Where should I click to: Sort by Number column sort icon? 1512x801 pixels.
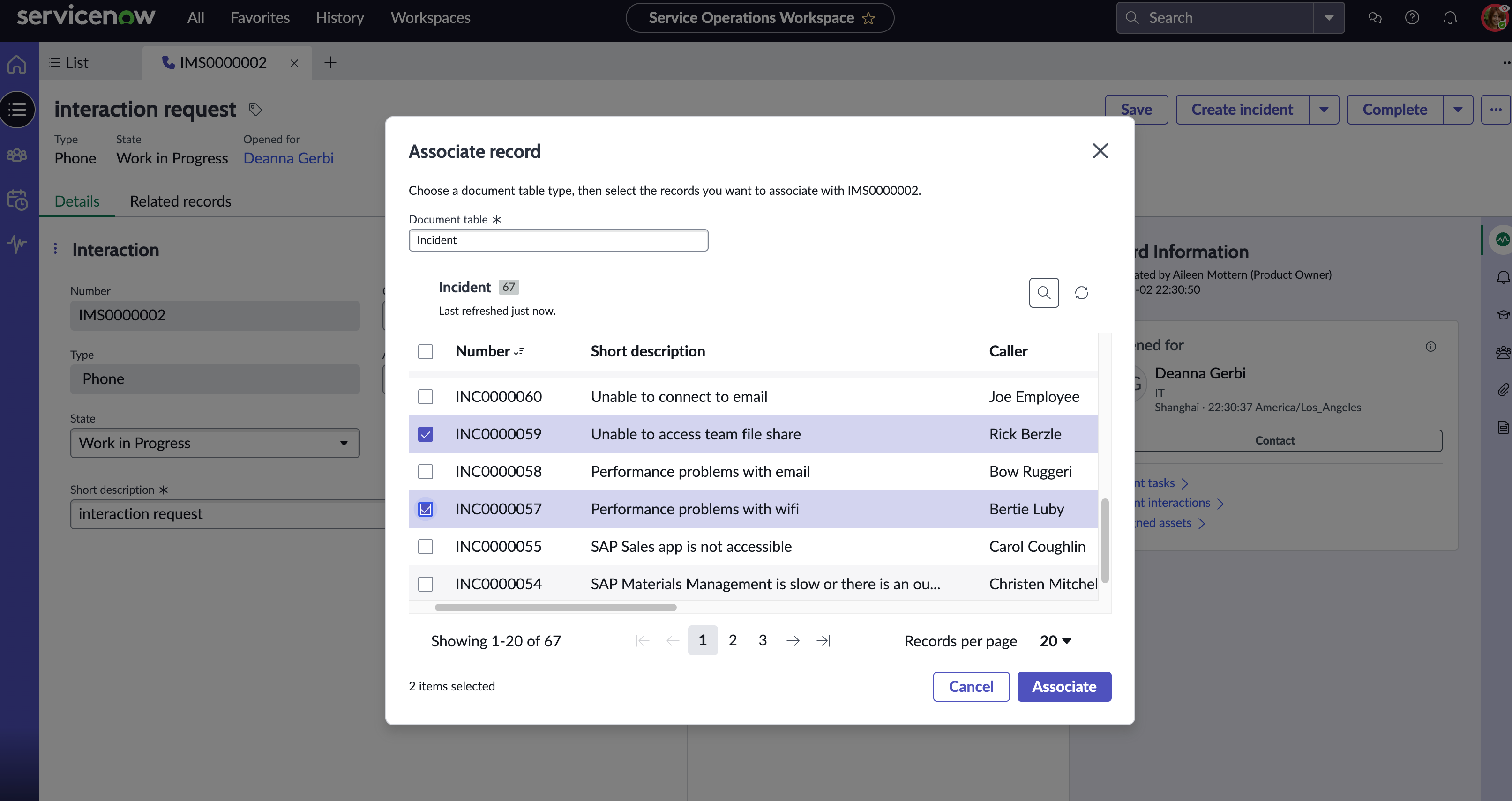point(518,351)
